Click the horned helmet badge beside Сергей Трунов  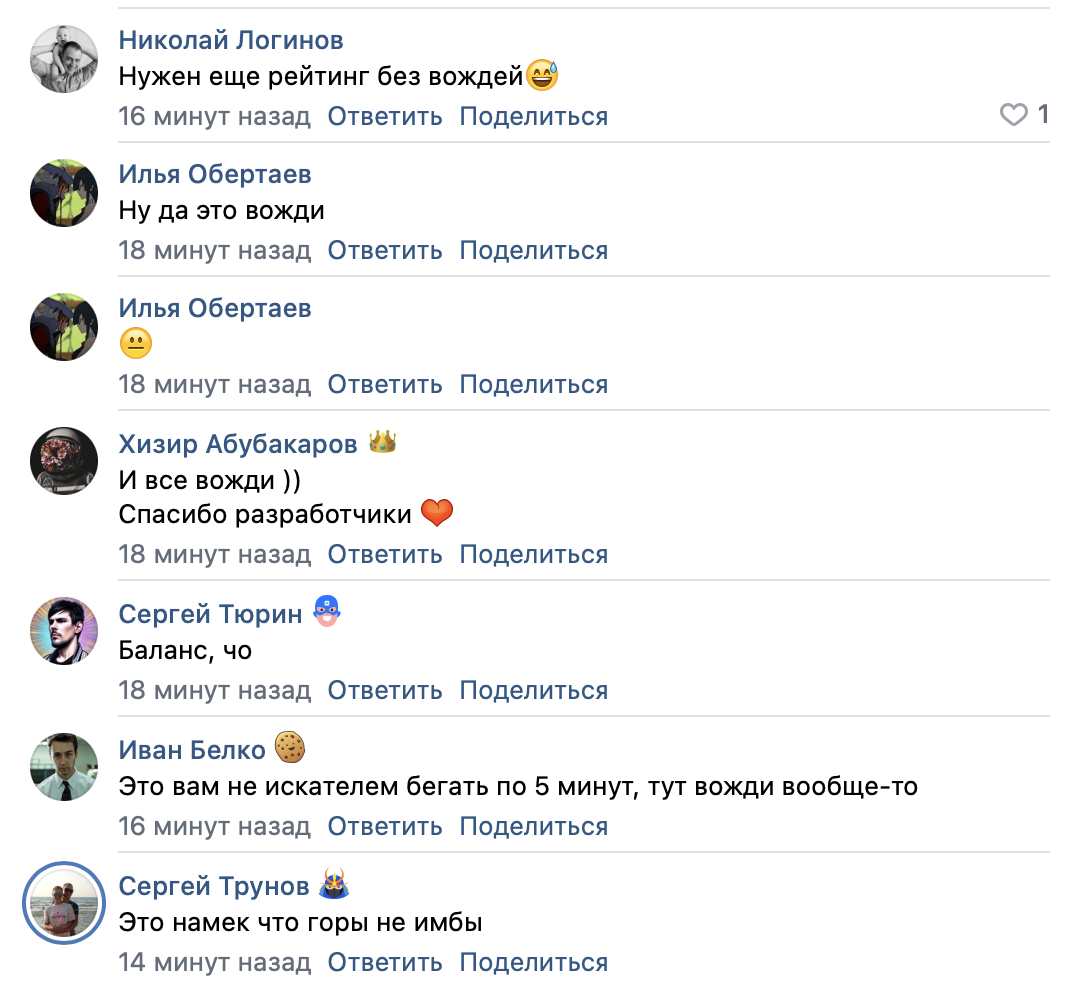tap(333, 884)
